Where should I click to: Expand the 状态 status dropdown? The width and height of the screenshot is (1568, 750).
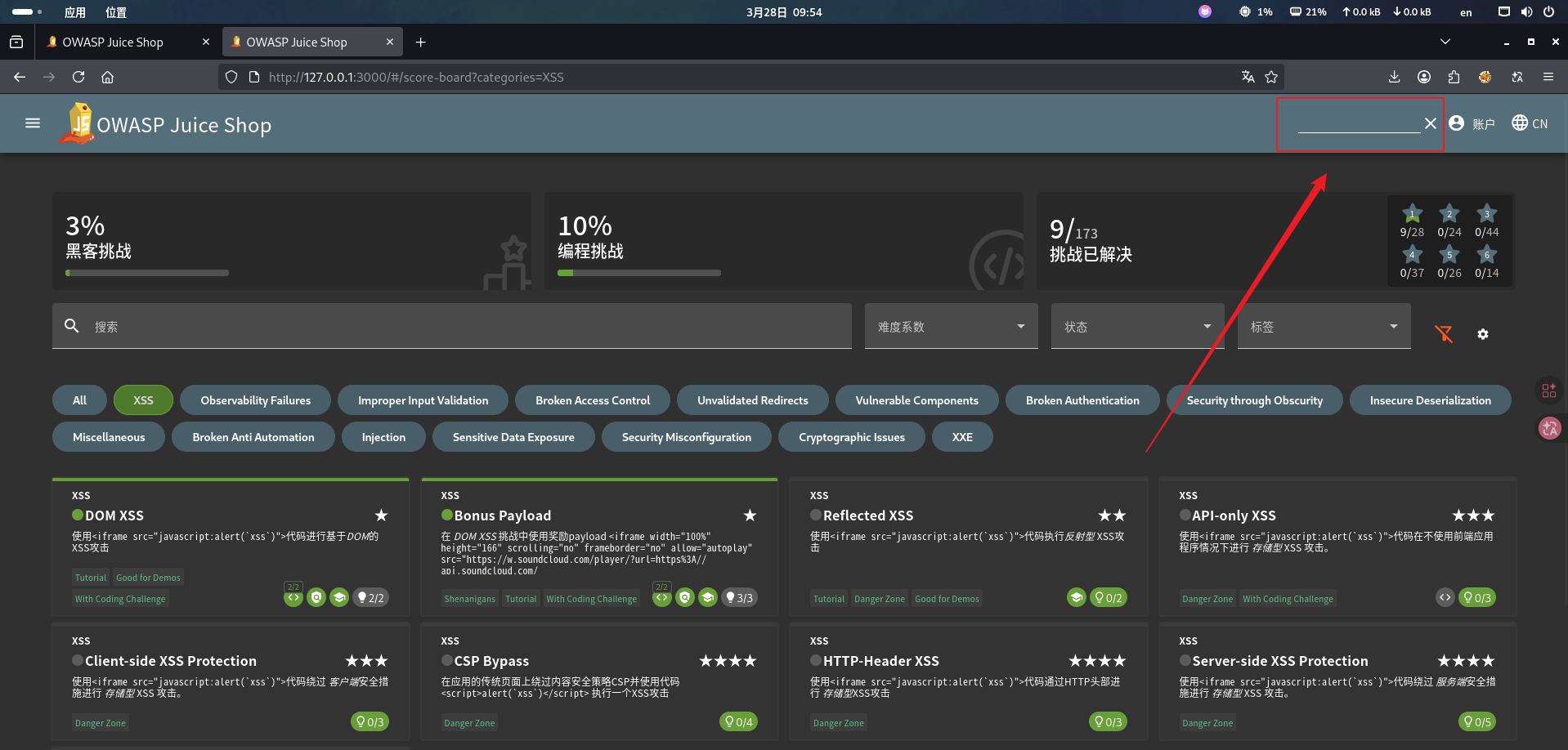point(1138,326)
